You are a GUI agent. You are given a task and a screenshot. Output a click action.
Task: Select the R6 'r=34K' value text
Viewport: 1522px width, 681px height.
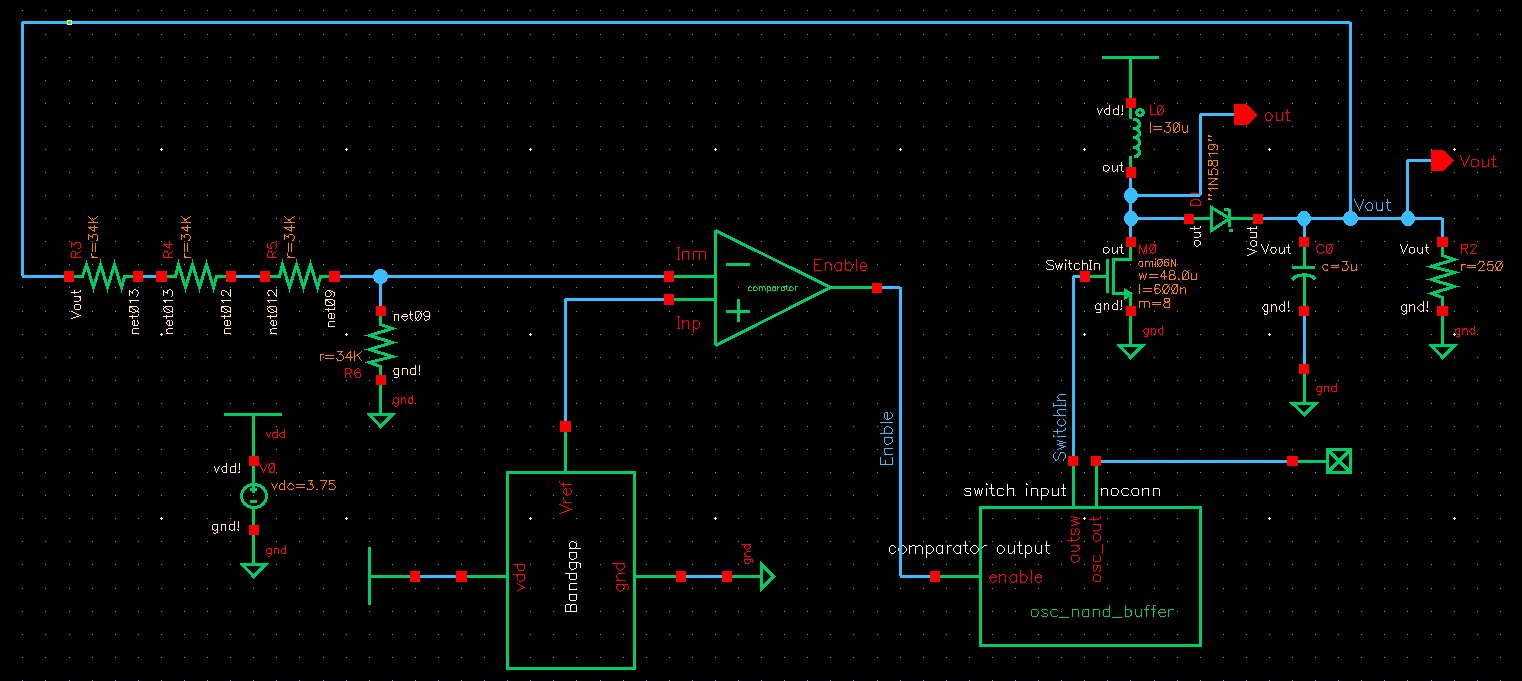pyautogui.click(x=340, y=356)
